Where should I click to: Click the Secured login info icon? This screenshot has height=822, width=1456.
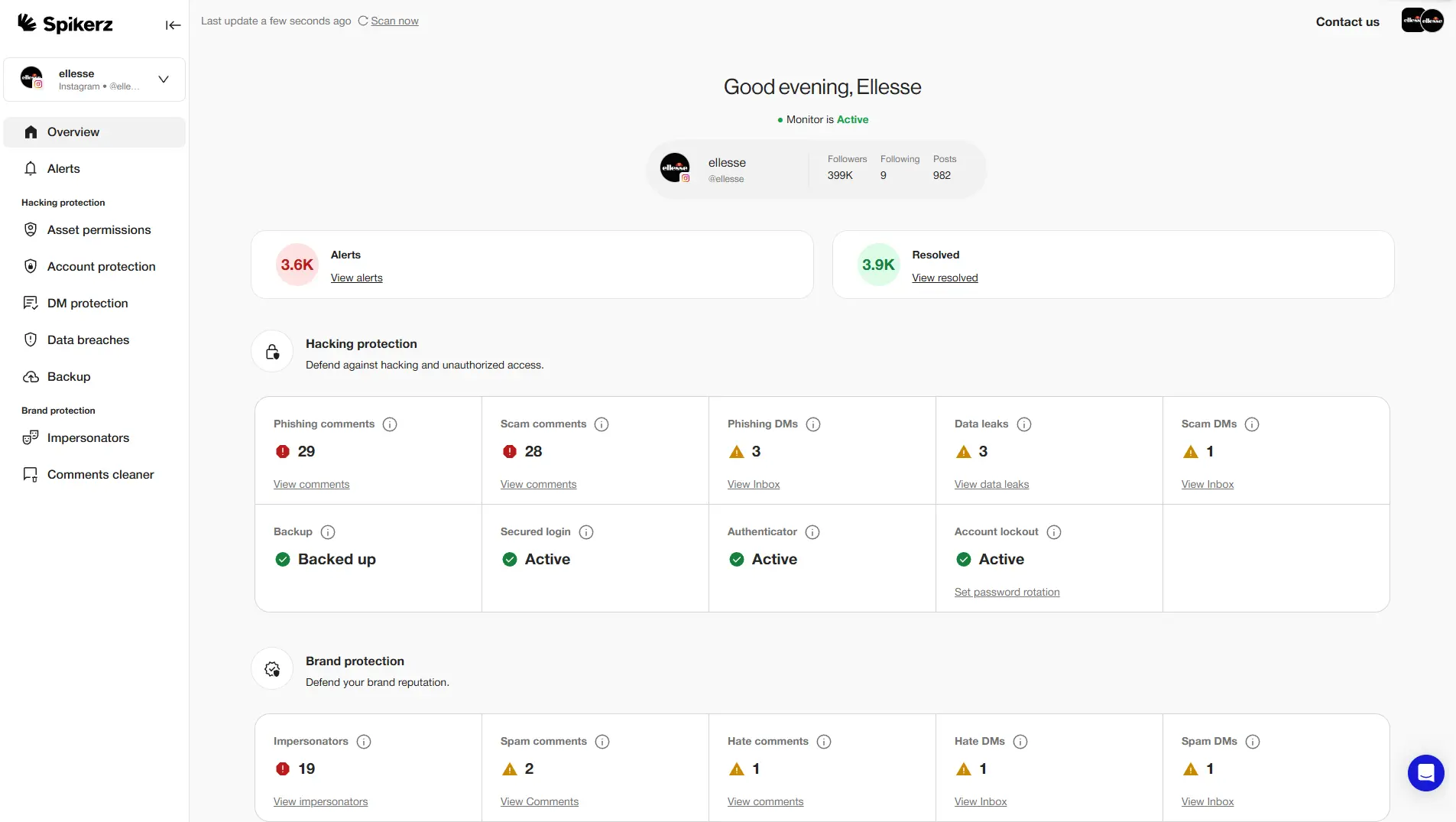pos(586,532)
